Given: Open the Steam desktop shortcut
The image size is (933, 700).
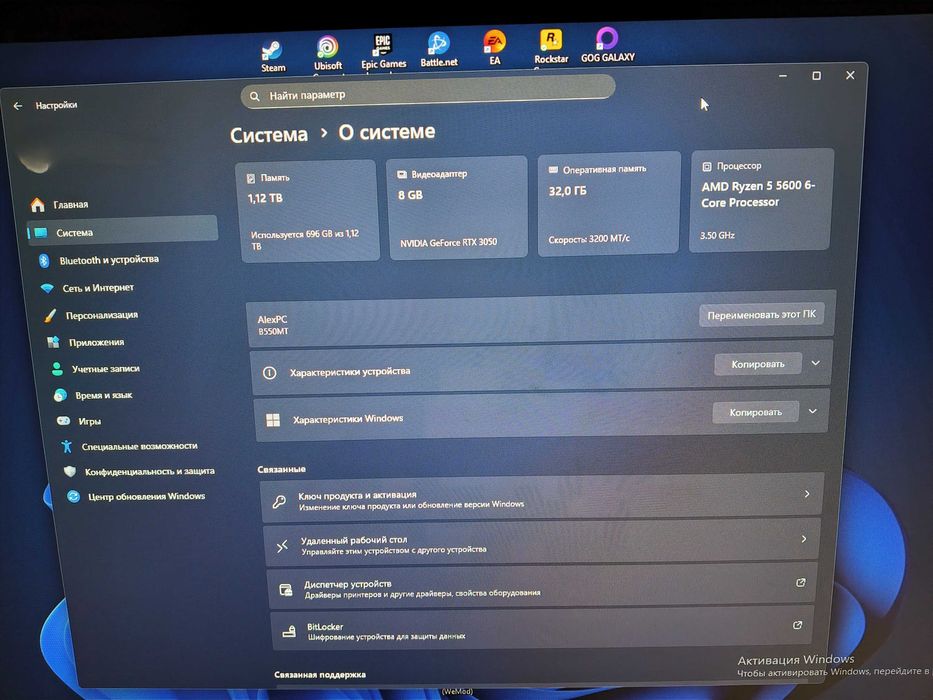Looking at the screenshot, I should pos(273,56).
